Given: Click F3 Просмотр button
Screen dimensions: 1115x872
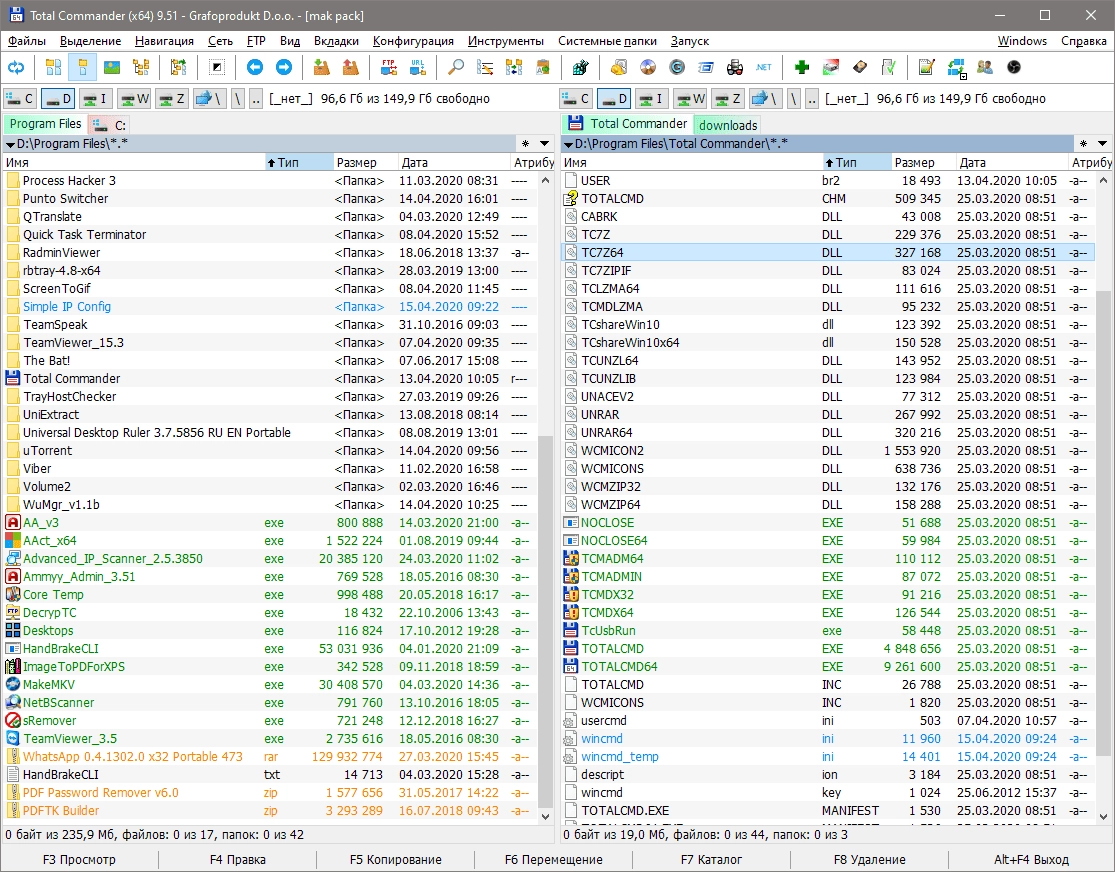Looking at the screenshot, I should coord(79,859).
